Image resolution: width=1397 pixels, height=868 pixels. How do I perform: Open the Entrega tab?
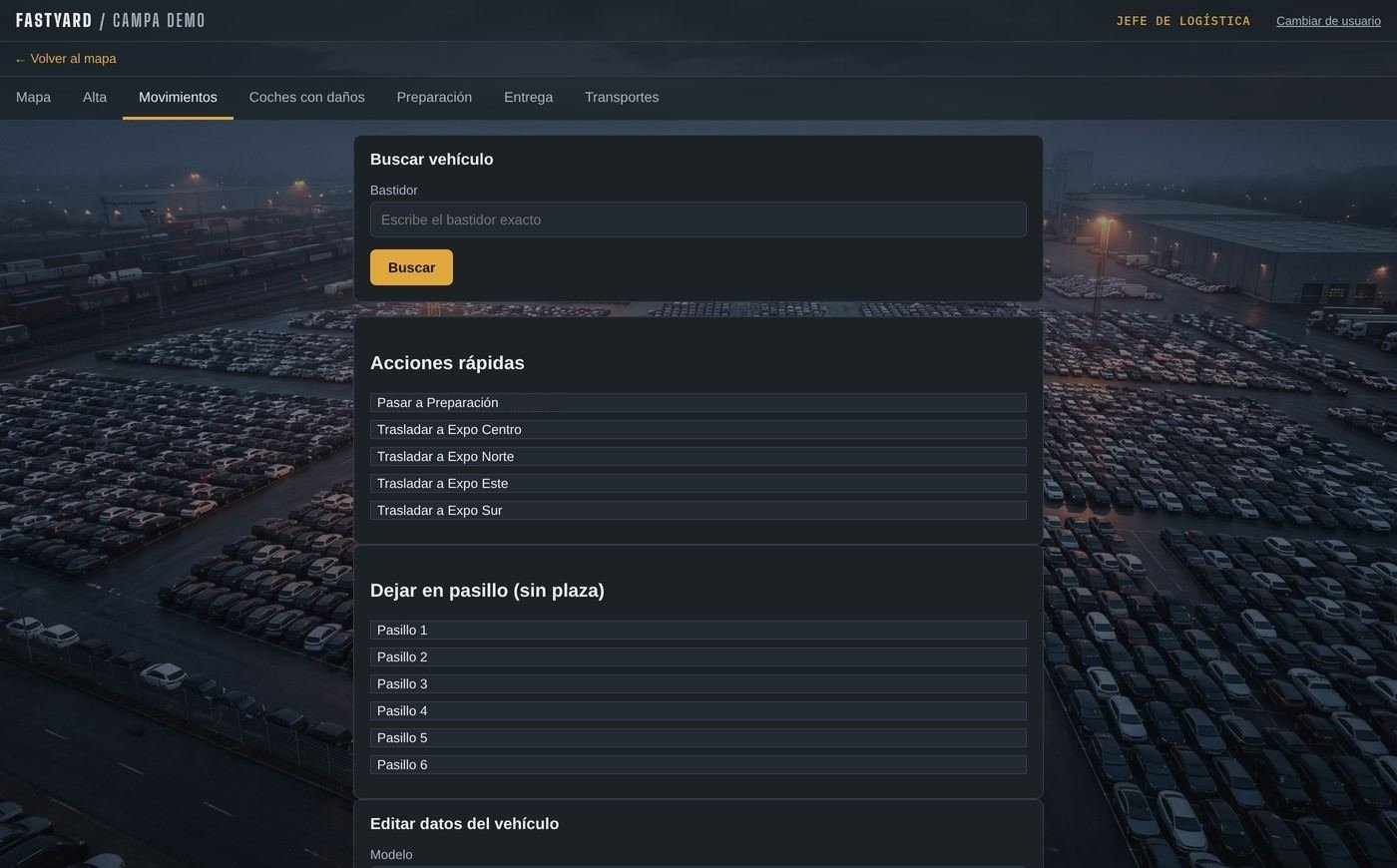coord(528,98)
